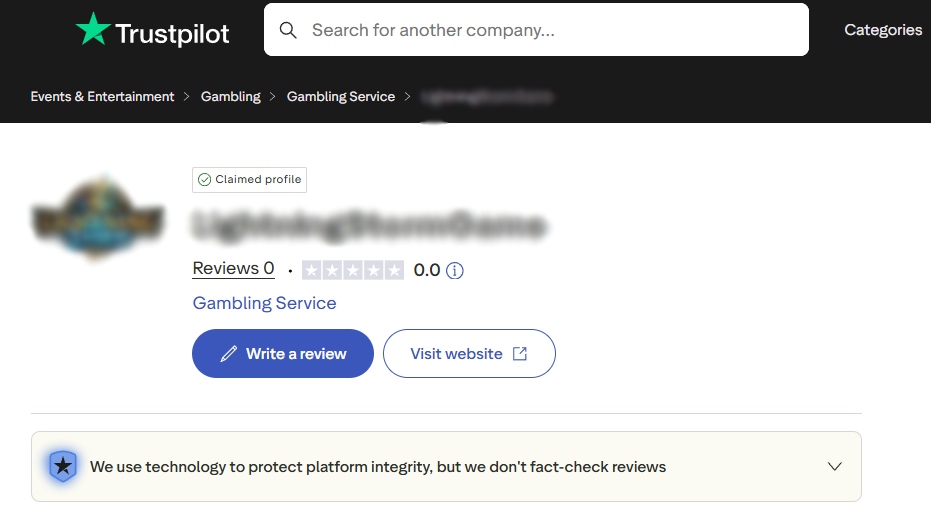Viewport: 931px width, 509px height.
Task: Navigate to the Gambling breadcrumb
Action: [230, 97]
